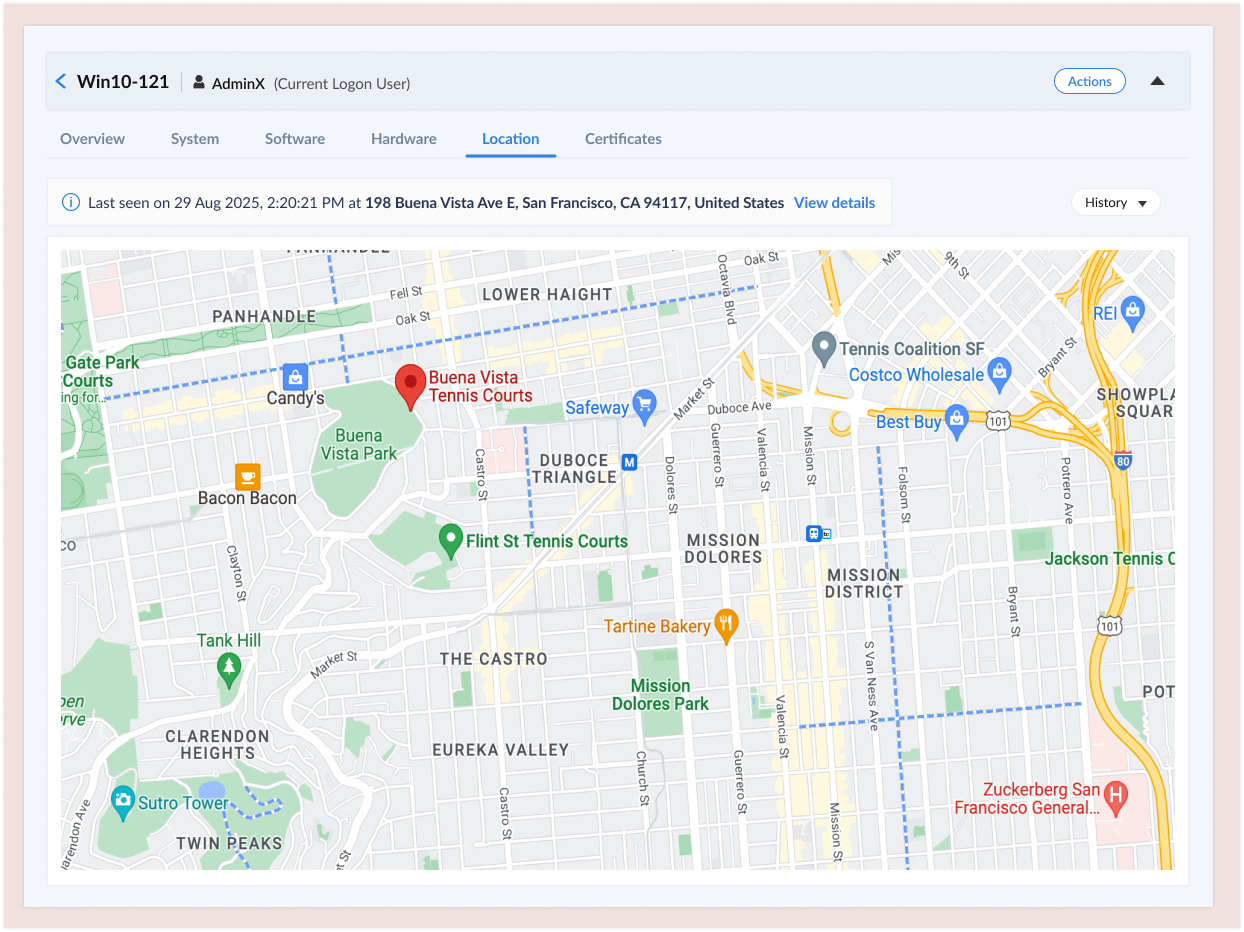This screenshot has height=932, width=1244.
Task: Click the metro M station icon
Action: (x=629, y=462)
